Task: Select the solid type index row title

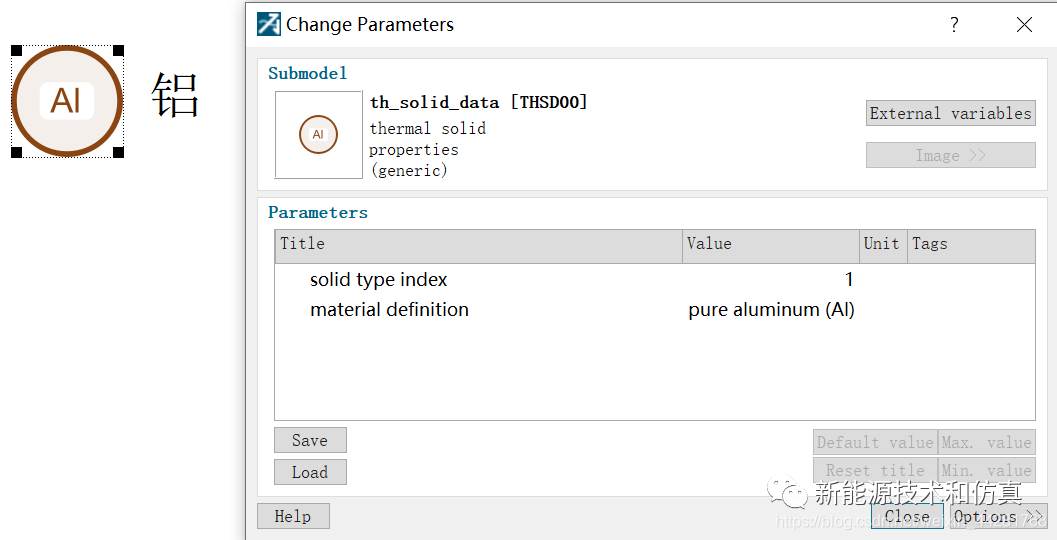Action: click(x=378, y=280)
